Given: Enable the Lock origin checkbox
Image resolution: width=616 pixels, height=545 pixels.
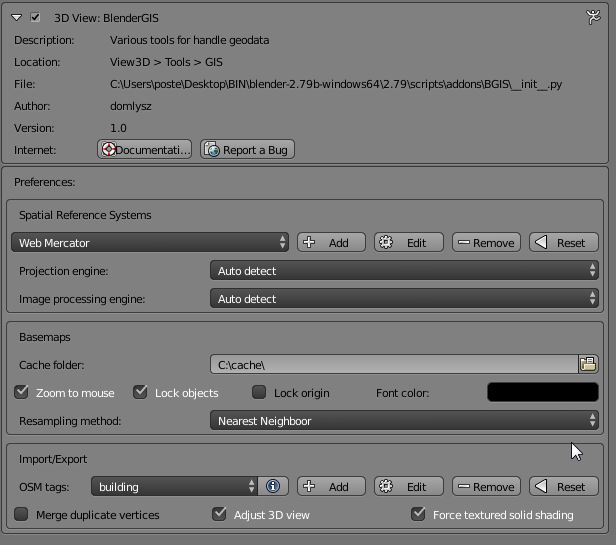Looking at the screenshot, I should coord(259,393).
